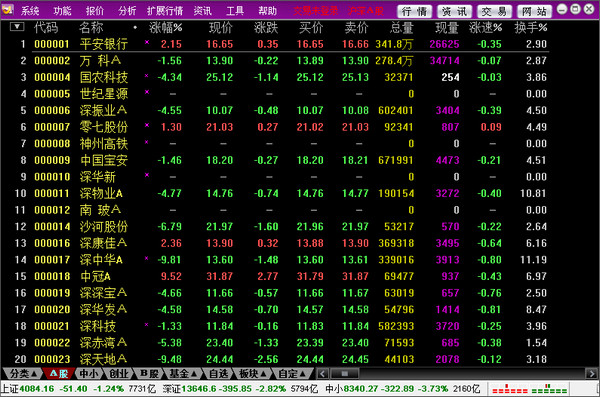Image resolution: width=600 pixels, height=397 pixels.
Task: Select stock row 深物业A
Action: (281, 193)
